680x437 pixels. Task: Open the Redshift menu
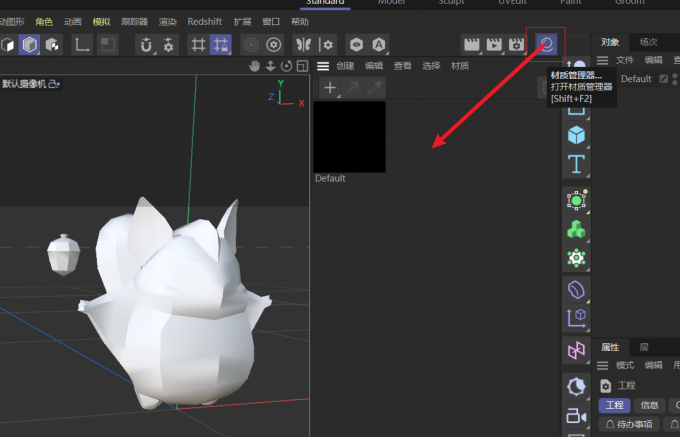[205, 22]
